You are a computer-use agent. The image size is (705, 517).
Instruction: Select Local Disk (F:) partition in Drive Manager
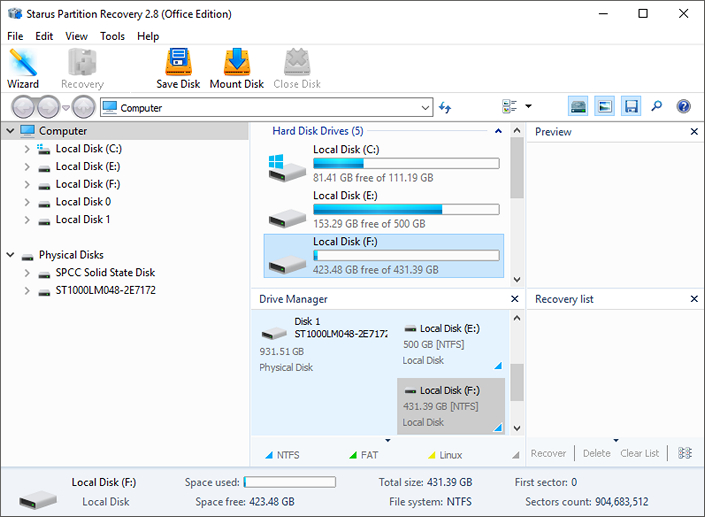pyautogui.click(x=451, y=406)
